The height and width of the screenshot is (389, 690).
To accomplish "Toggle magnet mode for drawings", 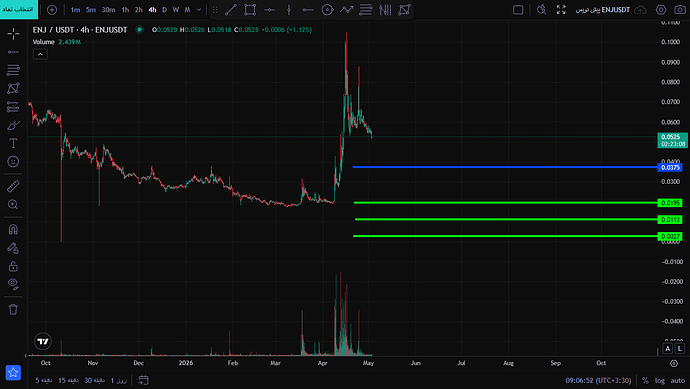I will click(x=13, y=229).
